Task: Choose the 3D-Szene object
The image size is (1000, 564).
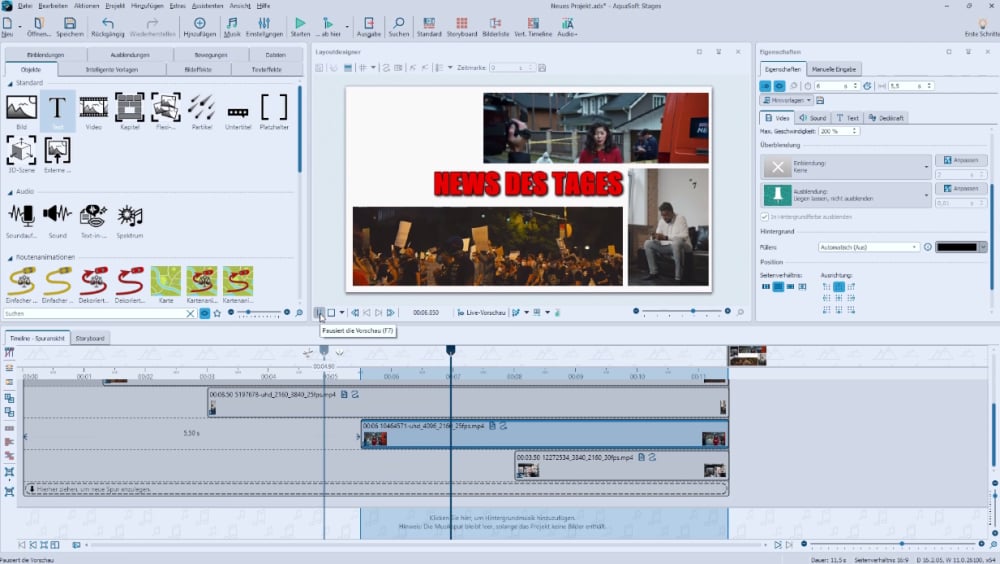Action: pos(21,152)
